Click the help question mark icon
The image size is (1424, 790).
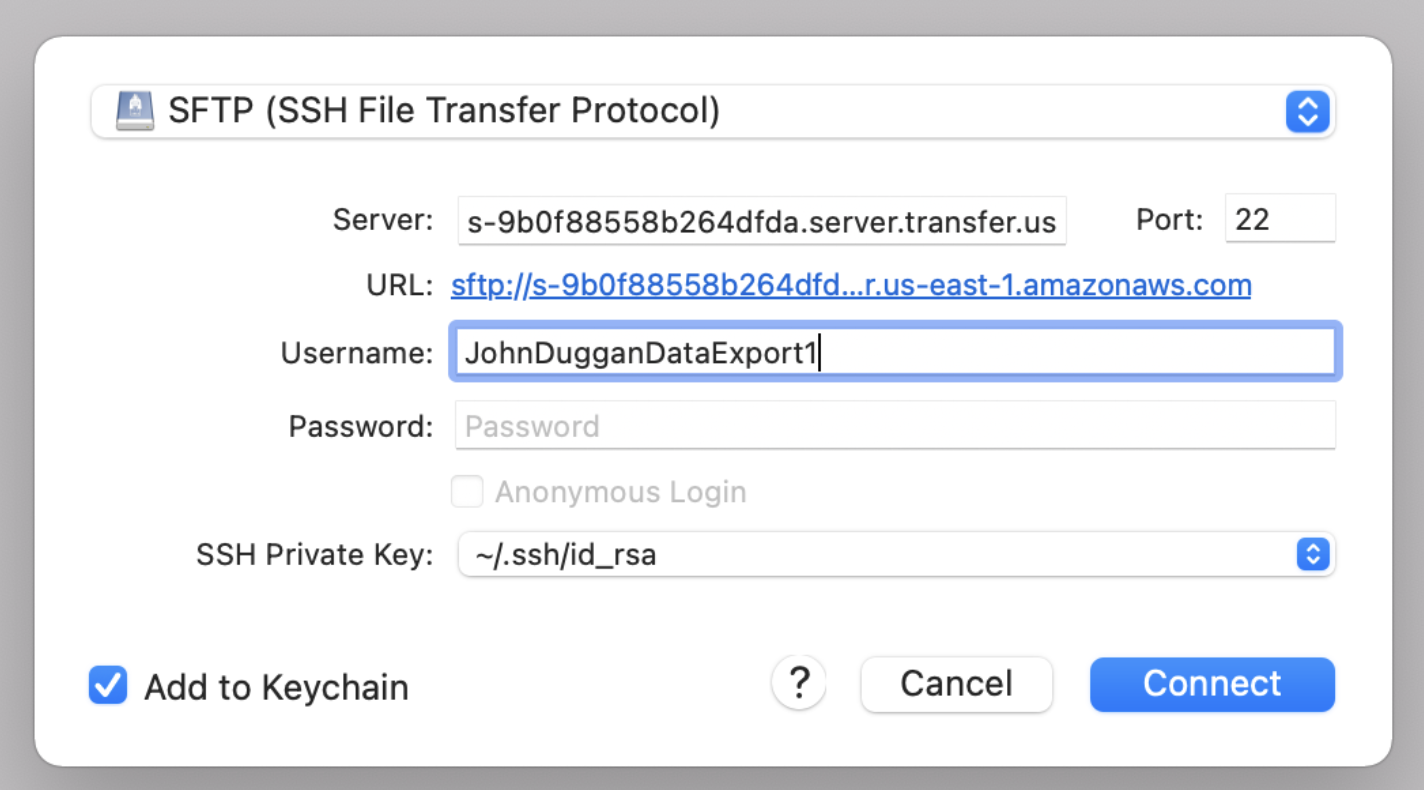pos(799,683)
